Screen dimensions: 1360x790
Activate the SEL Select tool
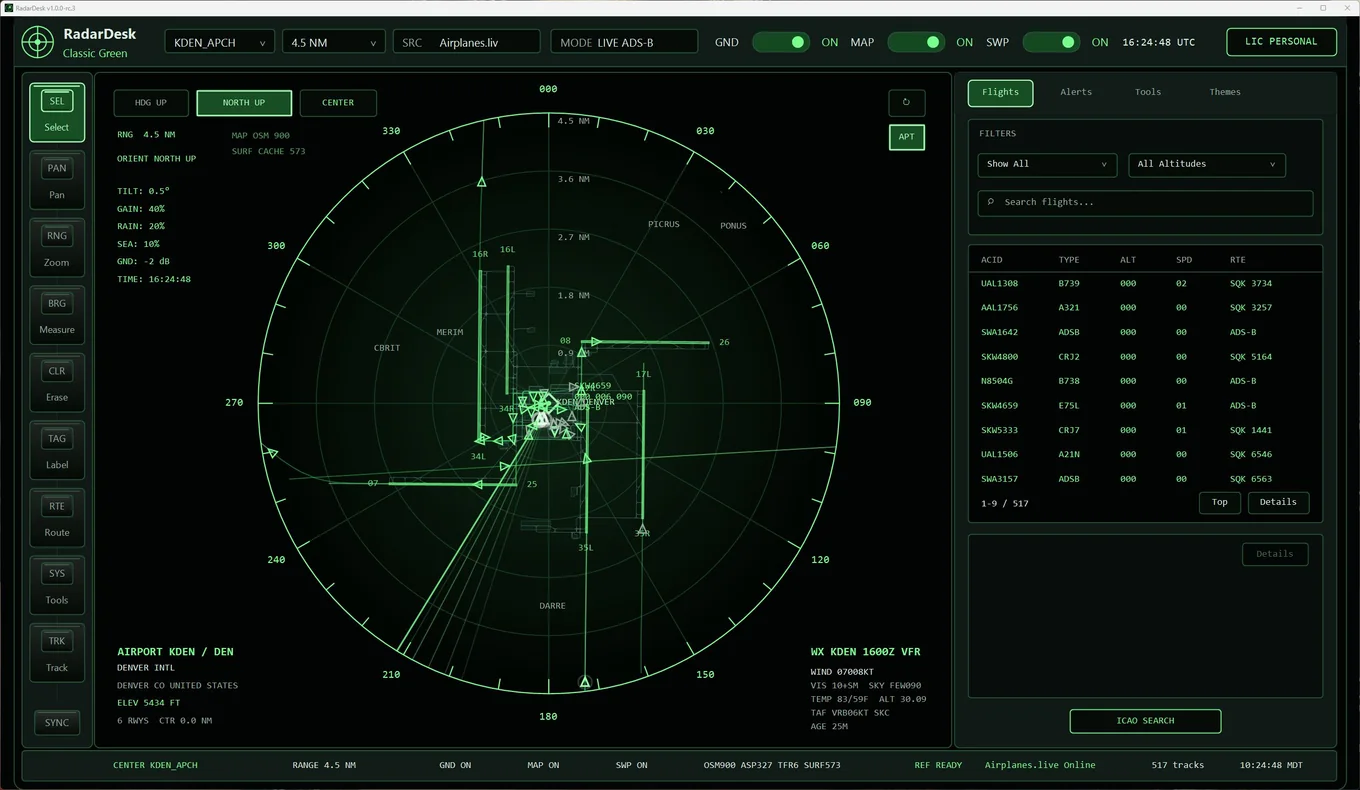coord(57,112)
